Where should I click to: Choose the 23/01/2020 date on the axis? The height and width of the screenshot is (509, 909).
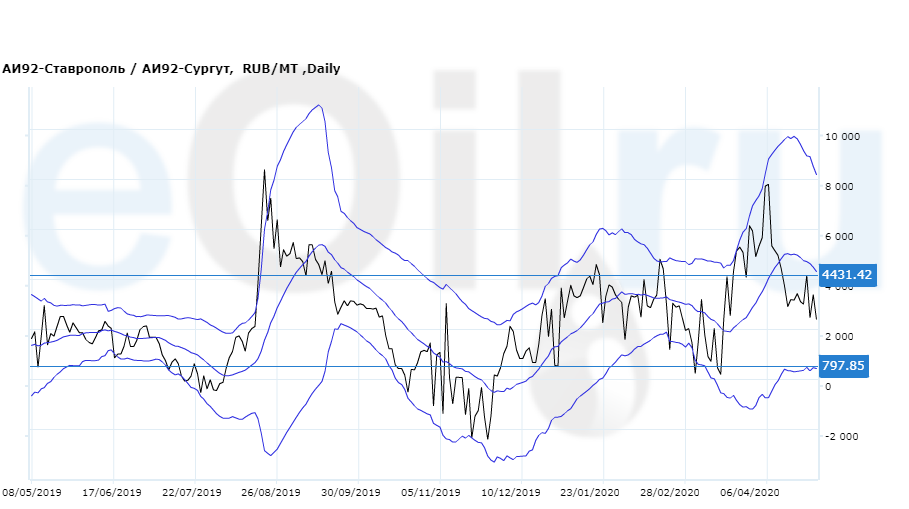(590, 493)
